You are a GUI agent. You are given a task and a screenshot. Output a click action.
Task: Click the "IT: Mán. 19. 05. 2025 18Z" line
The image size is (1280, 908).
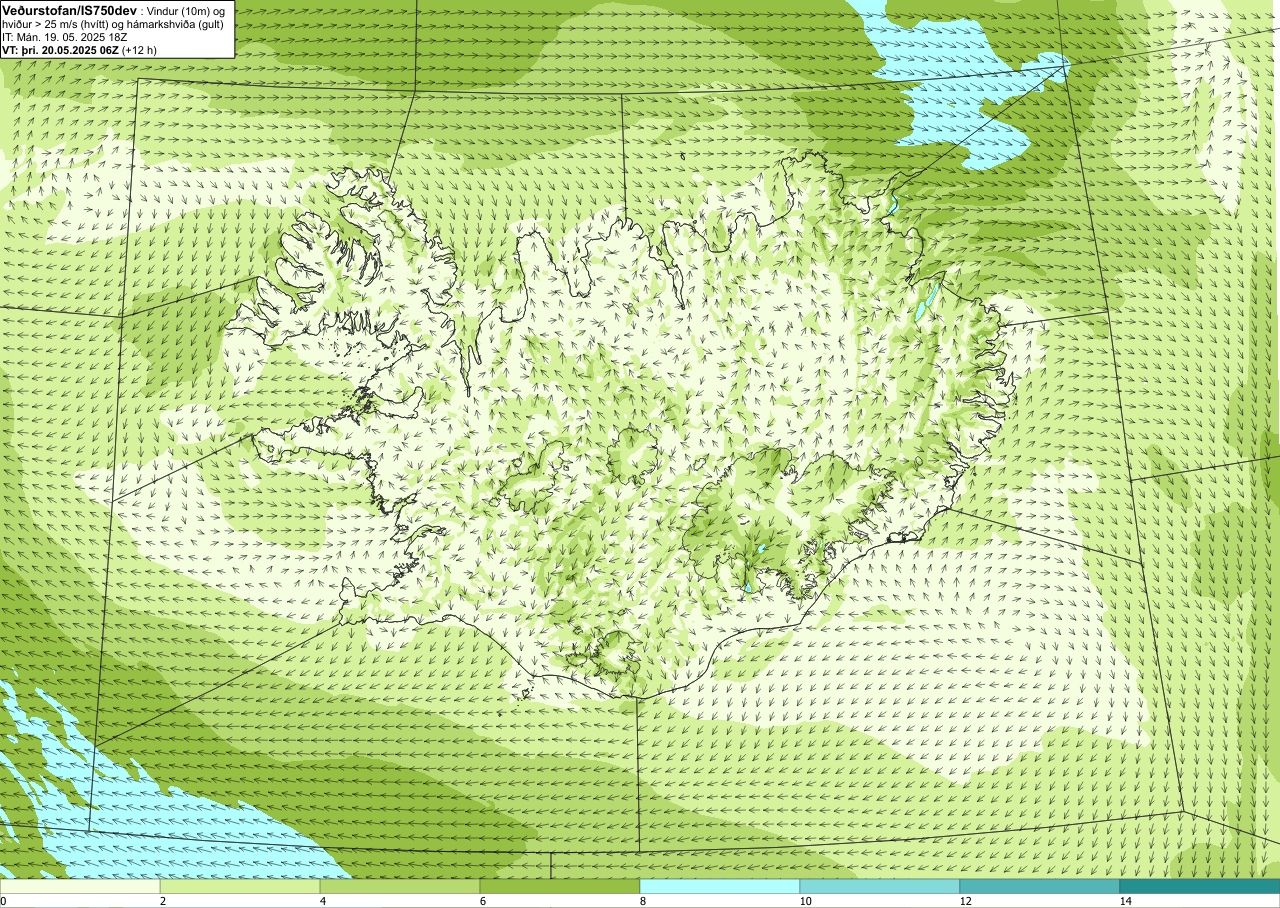tap(65, 36)
